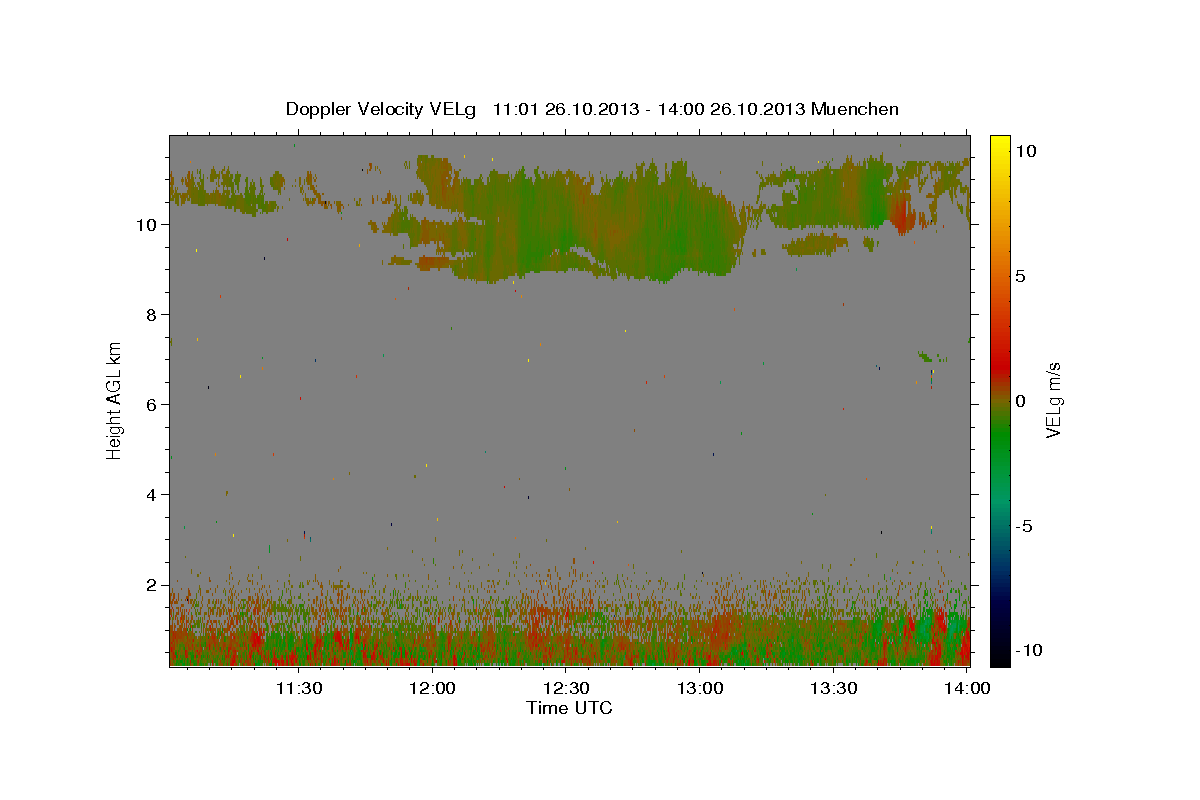The image size is (1200, 800).
Task: Click the colorbar value 0
Action: (1020, 401)
